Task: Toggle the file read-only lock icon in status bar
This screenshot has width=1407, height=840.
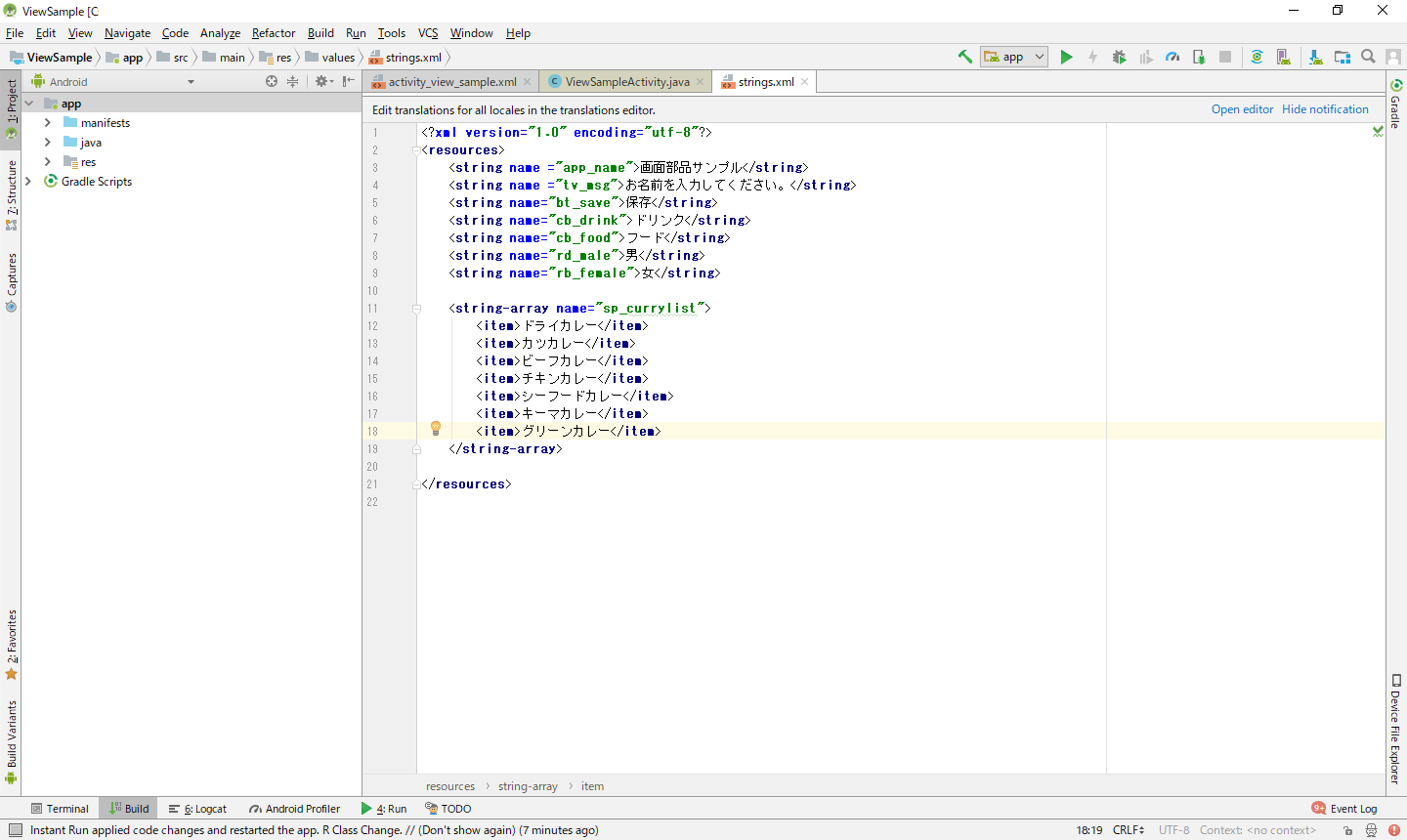Action: [1347, 830]
